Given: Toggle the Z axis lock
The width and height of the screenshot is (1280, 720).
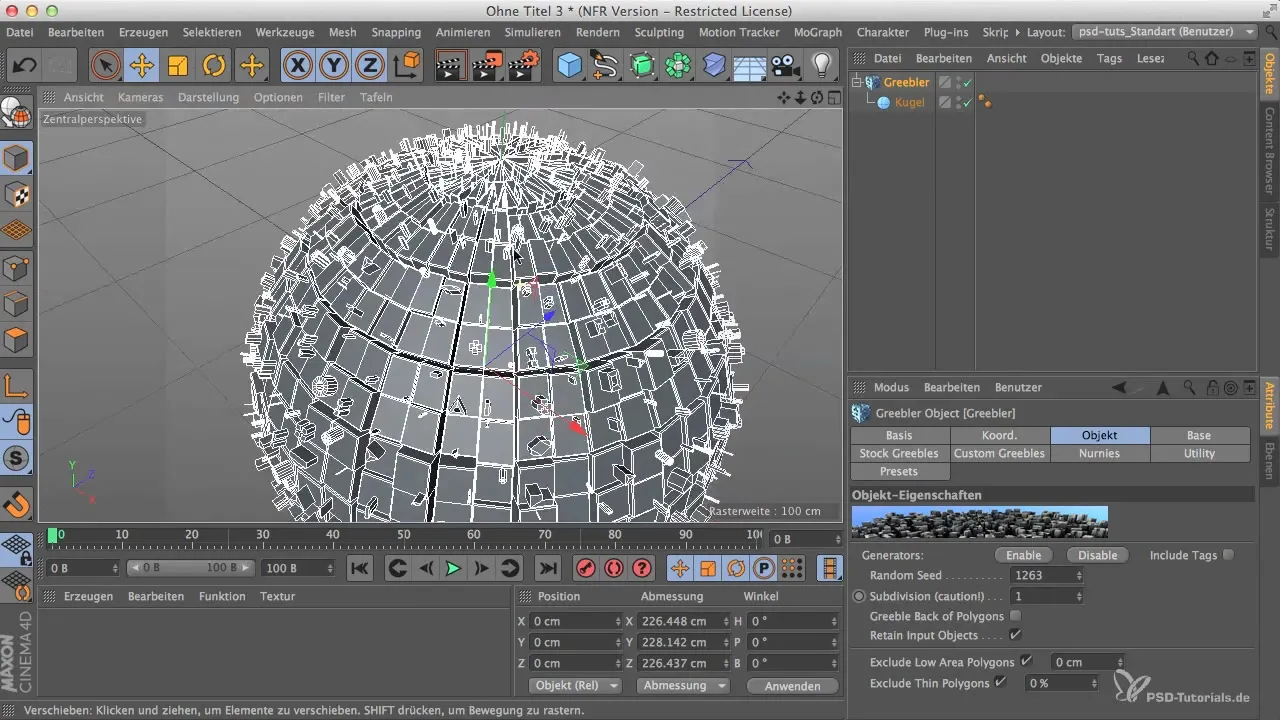Looking at the screenshot, I should [370, 66].
